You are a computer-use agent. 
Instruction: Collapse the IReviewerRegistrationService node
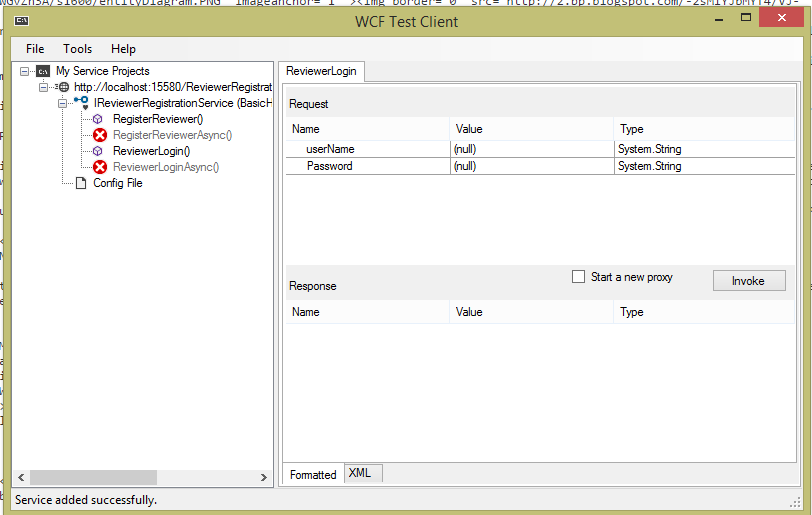pyautogui.click(x=63, y=103)
